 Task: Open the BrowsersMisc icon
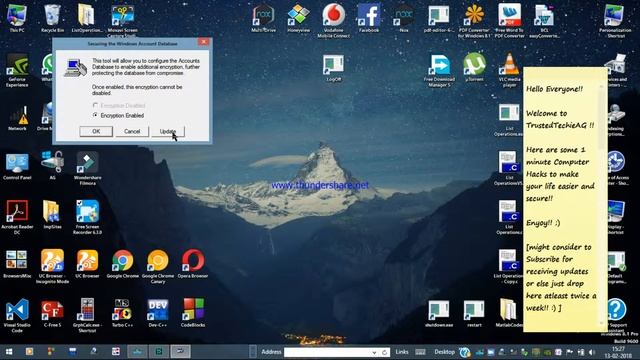(x=17, y=264)
